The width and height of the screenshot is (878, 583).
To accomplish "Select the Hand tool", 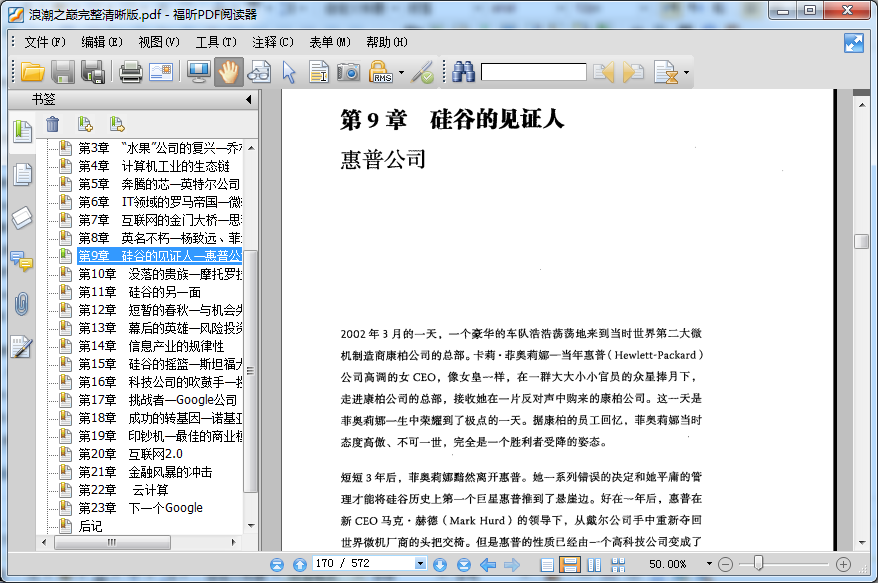I will coord(228,72).
